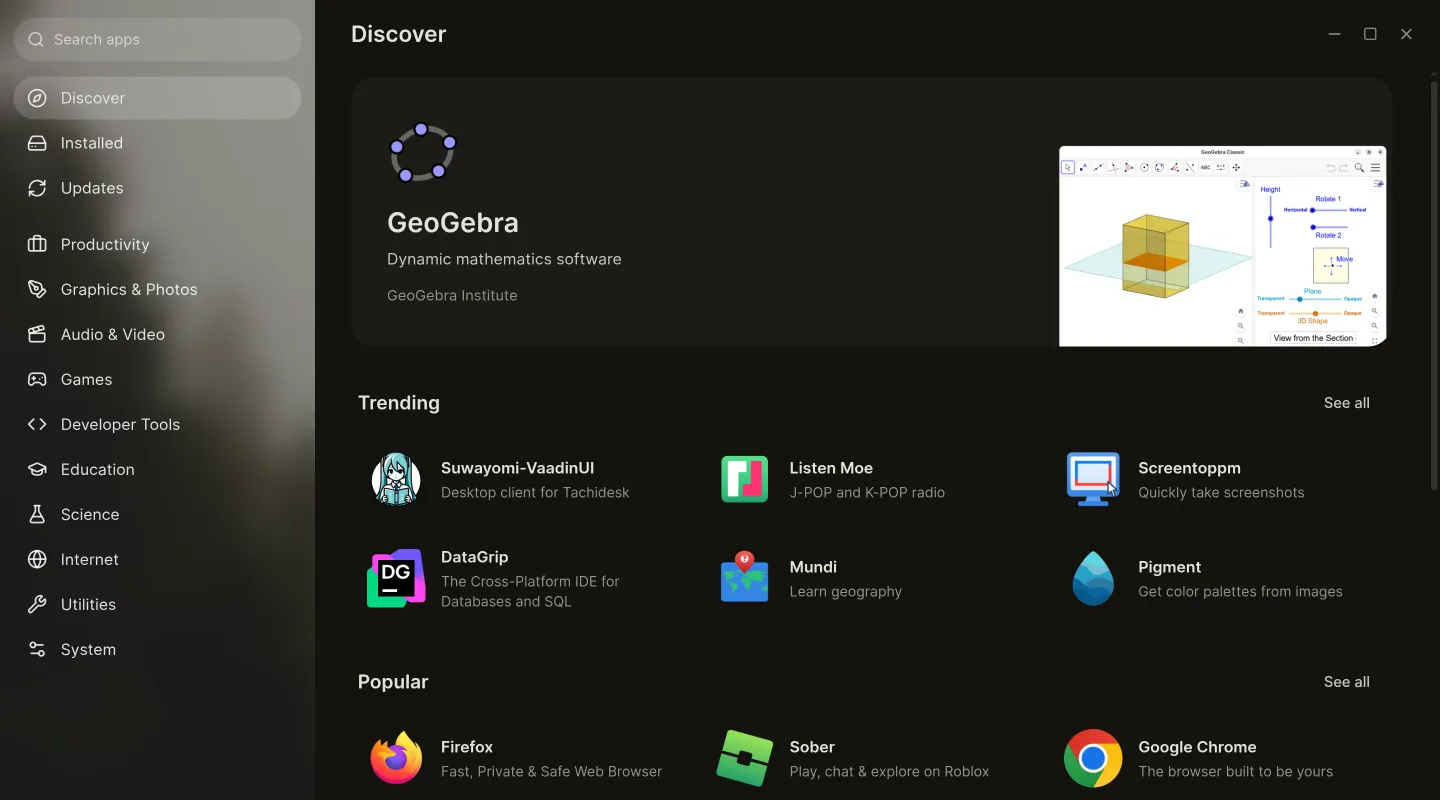Click the "J-POP and K-POP radio" text

pos(867,492)
